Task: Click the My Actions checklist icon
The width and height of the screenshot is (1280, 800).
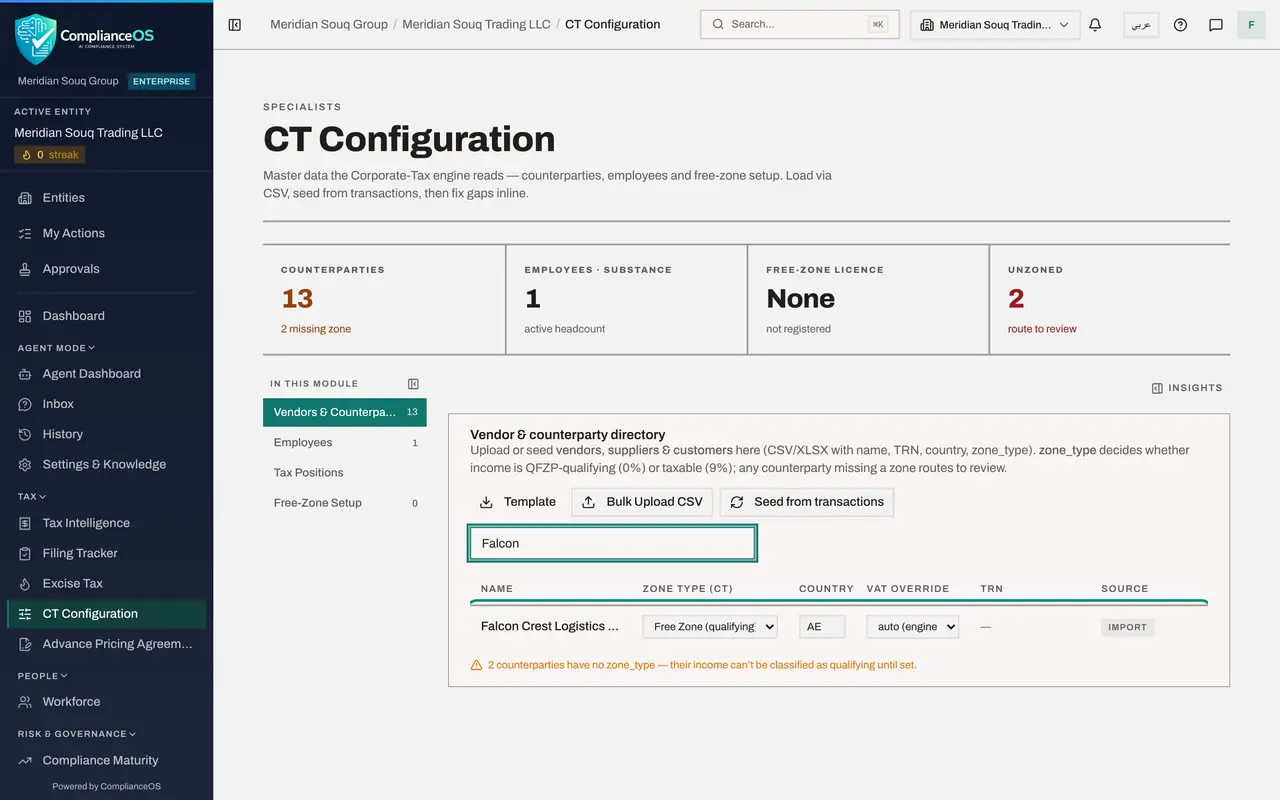Action: (25, 233)
